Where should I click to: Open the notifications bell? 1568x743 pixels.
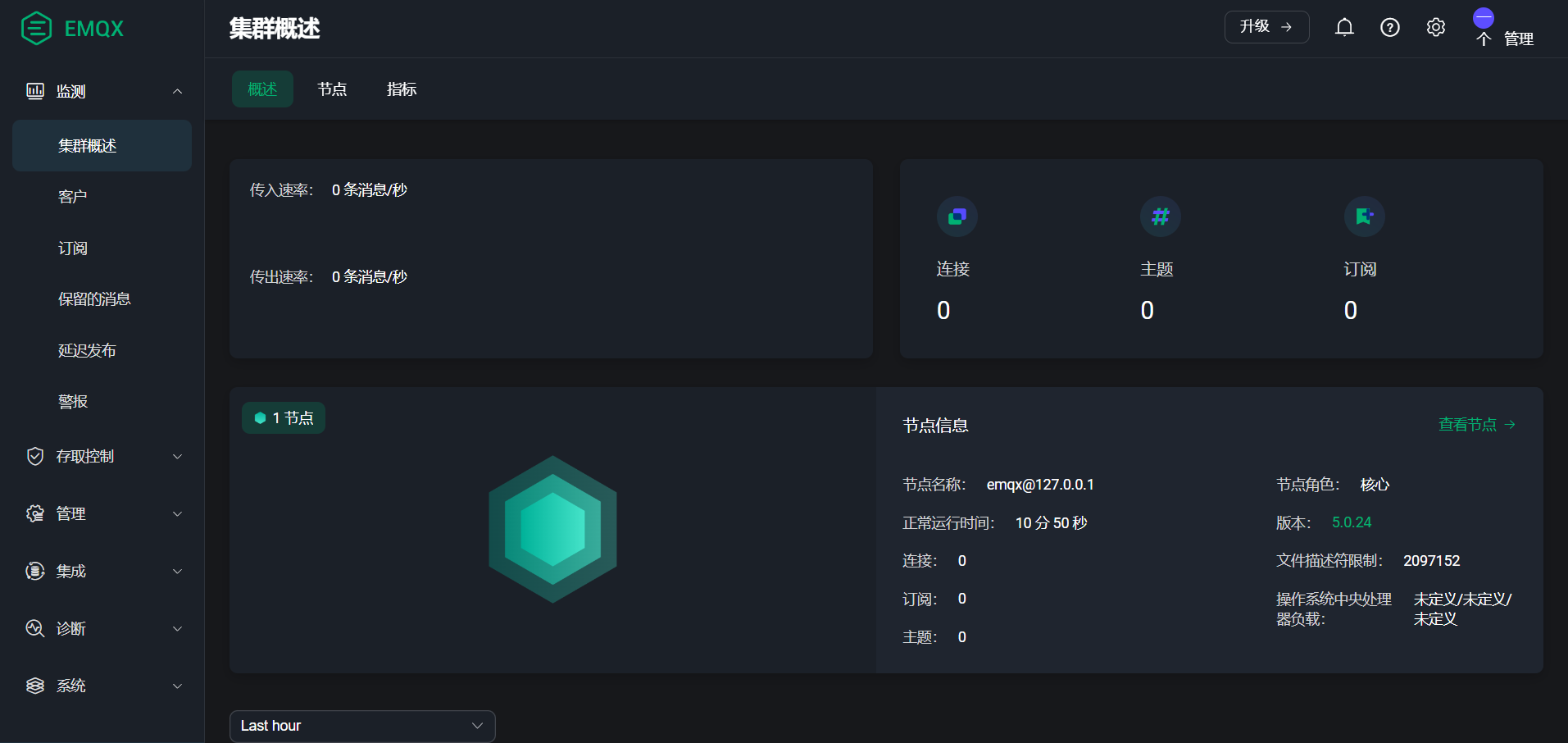(1344, 28)
